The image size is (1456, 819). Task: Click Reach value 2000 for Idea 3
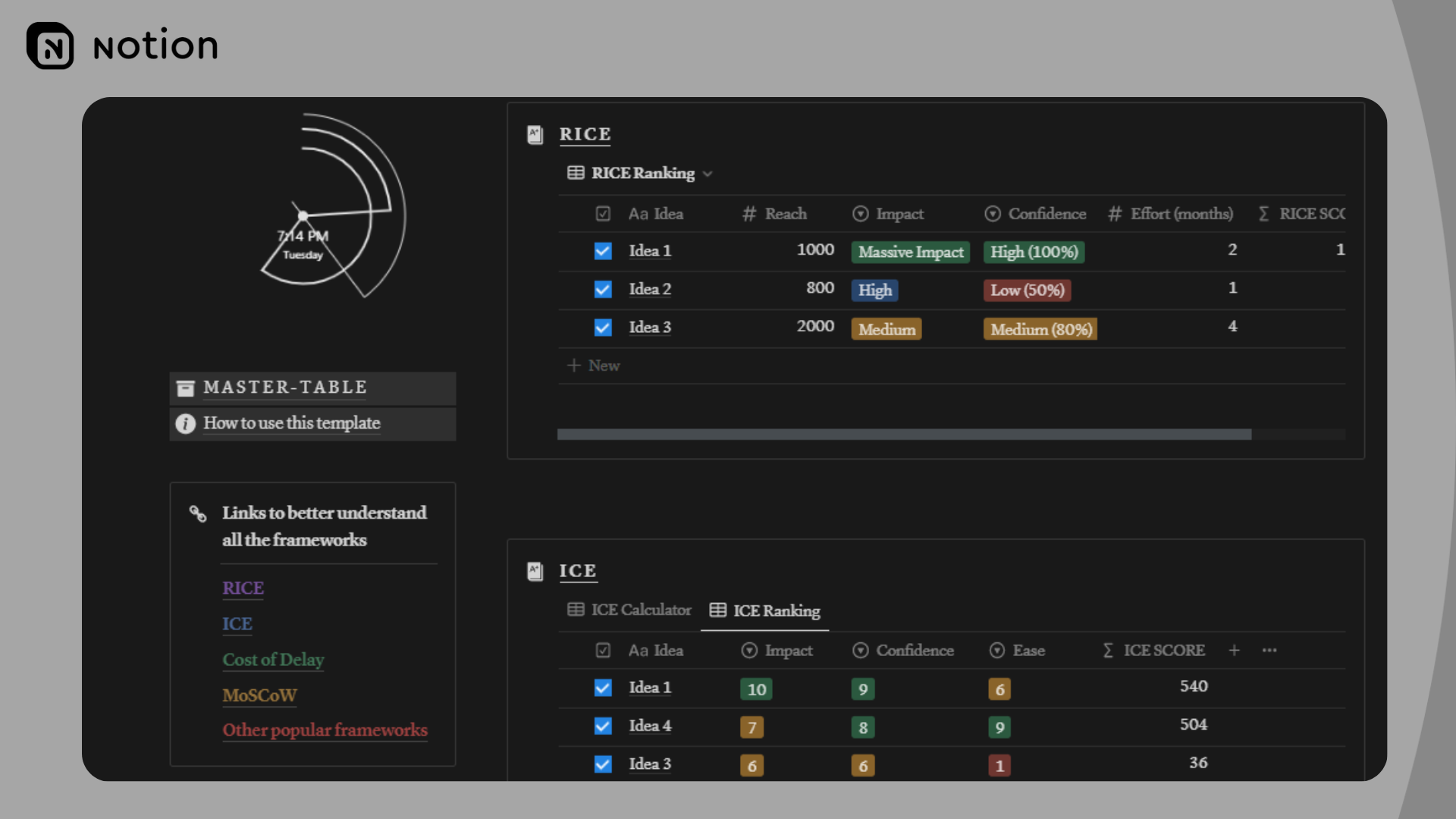point(815,327)
